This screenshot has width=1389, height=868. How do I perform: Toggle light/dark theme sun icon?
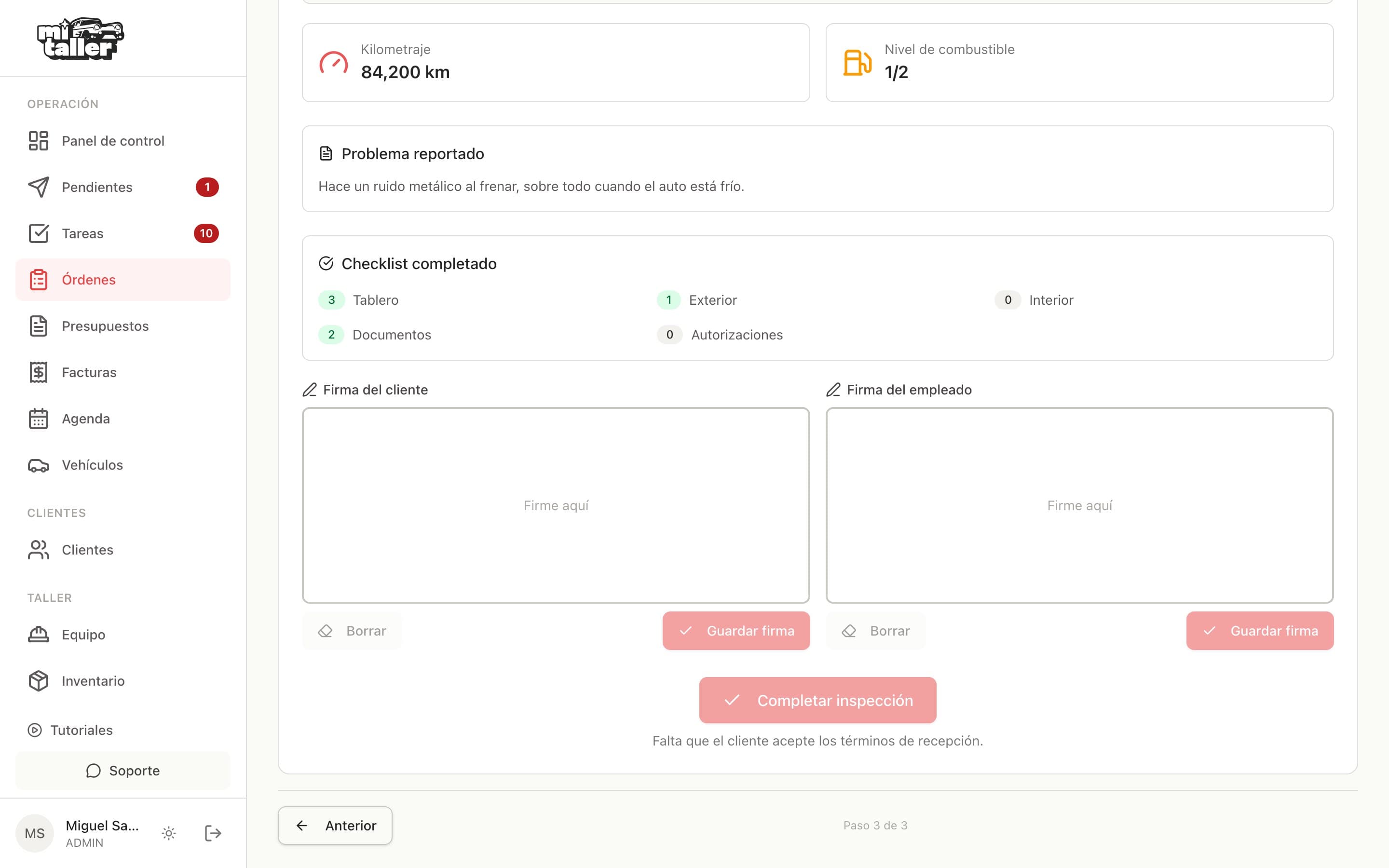pyautogui.click(x=169, y=833)
